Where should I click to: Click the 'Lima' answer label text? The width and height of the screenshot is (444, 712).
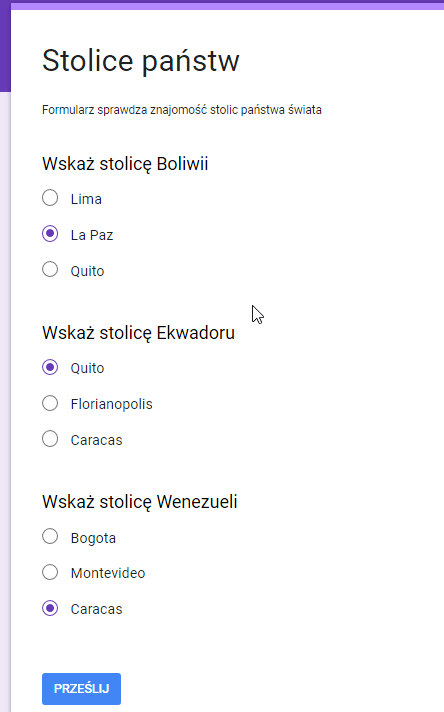[x=86, y=199]
